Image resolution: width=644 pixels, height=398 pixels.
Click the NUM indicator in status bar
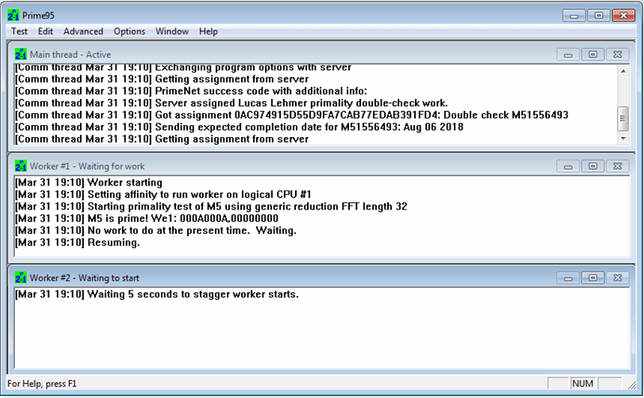click(x=582, y=384)
